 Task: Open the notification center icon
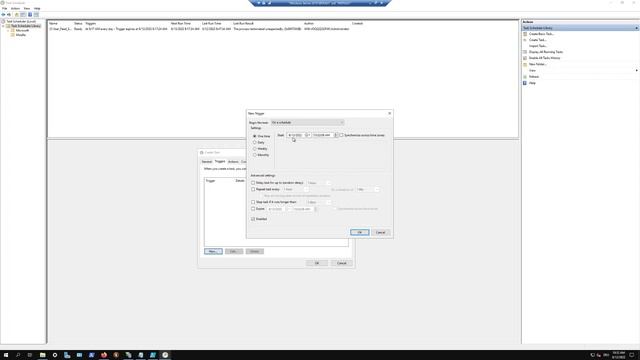tap(632, 355)
